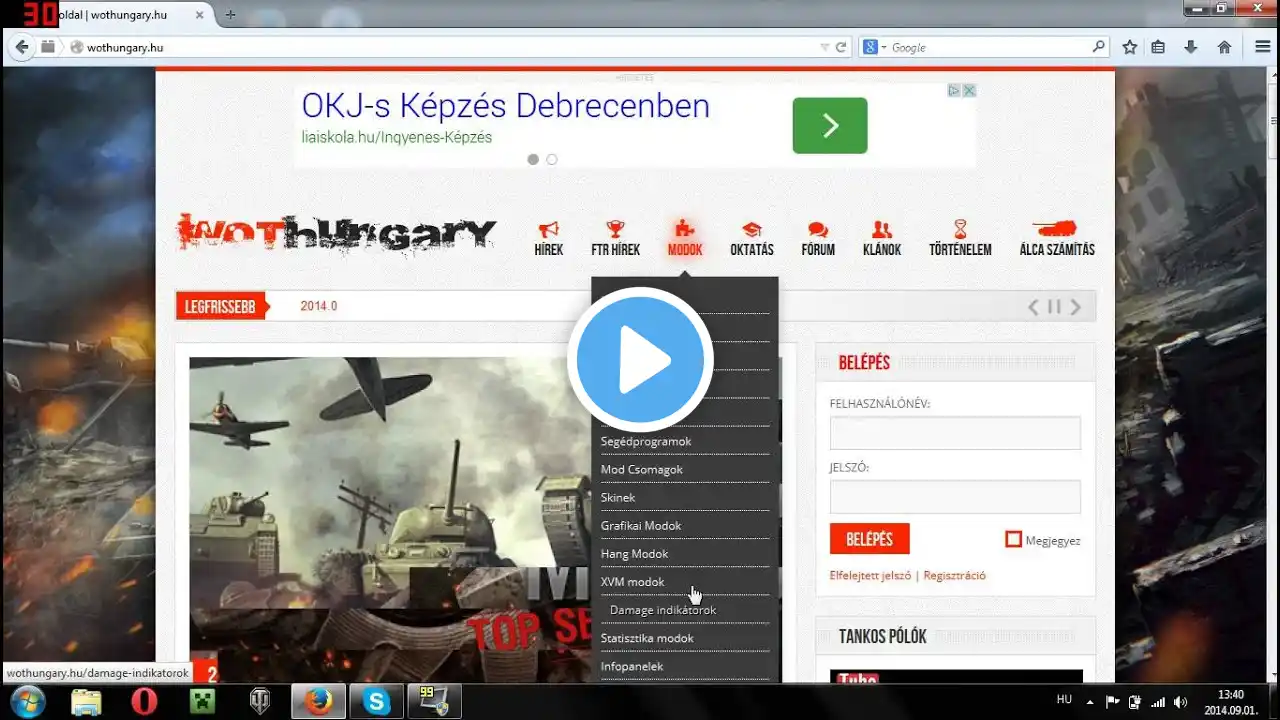Open Windows Explorer from the taskbar
This screenshot has height=720, width=1280.
pos(86,702)
